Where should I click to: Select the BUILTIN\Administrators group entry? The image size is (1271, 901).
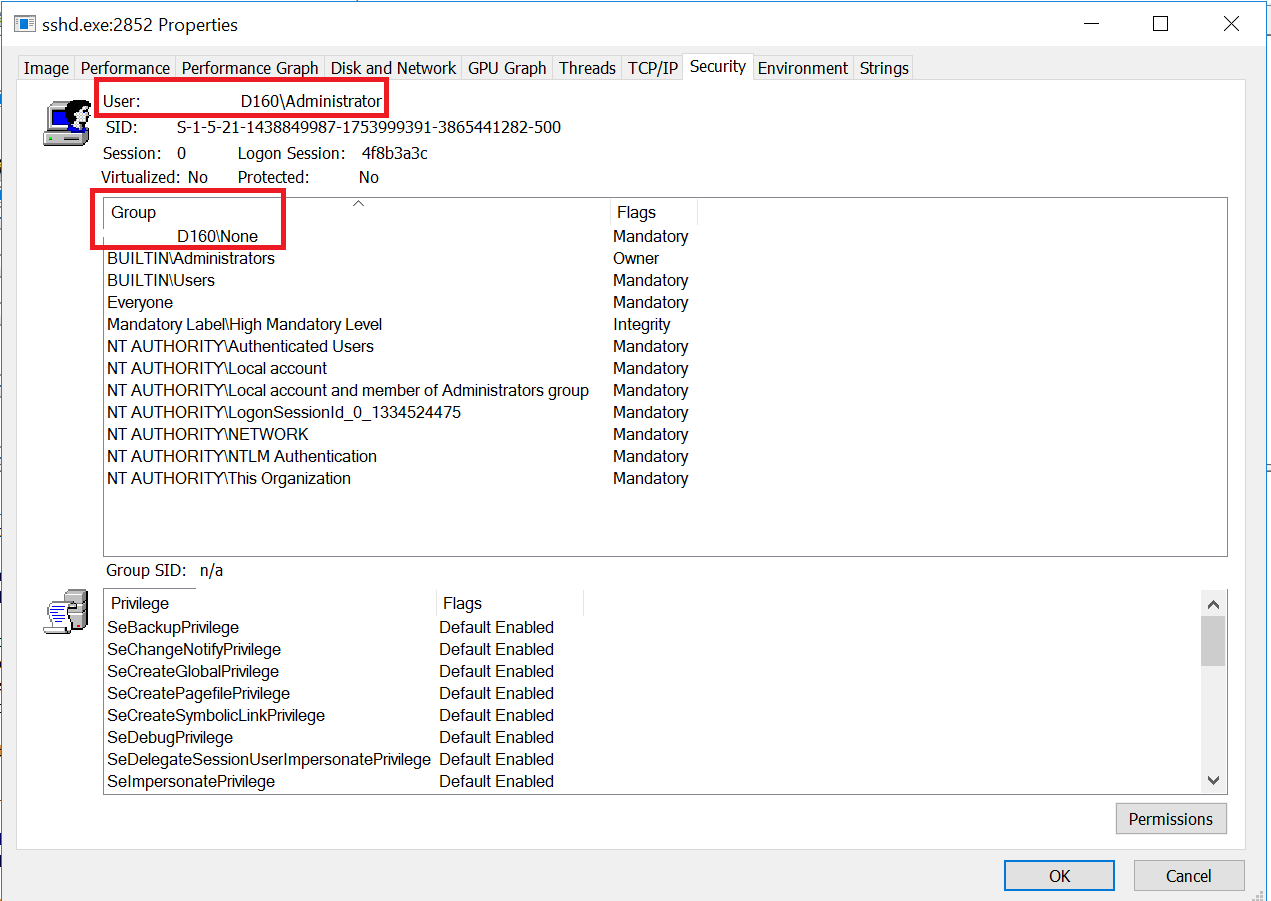tap(190, 258)
